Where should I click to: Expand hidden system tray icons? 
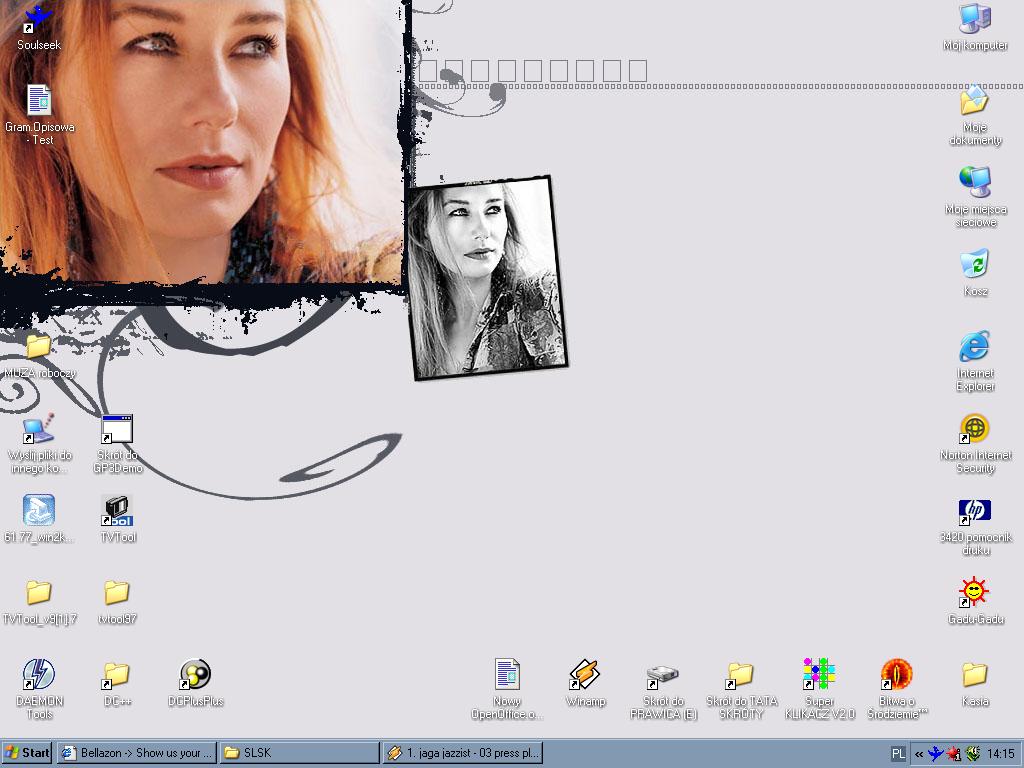[x=918, y=754]
